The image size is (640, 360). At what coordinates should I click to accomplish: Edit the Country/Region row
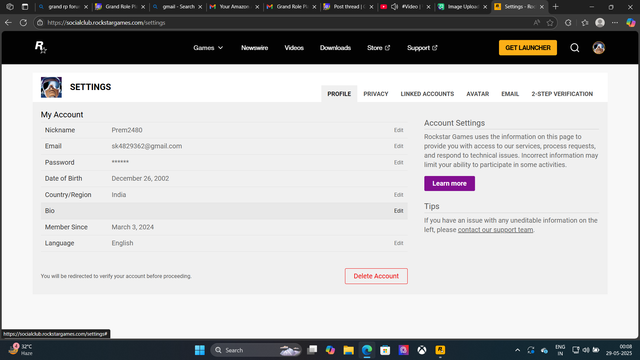398,195
